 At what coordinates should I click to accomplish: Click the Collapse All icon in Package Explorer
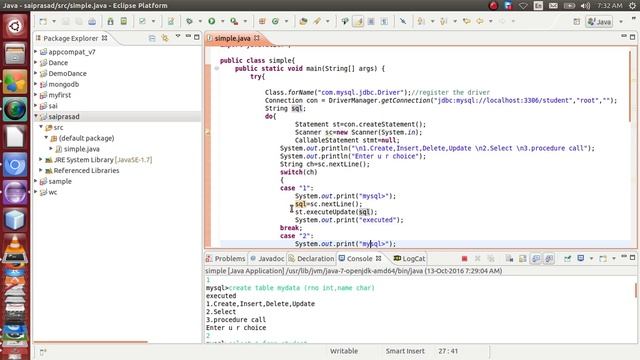[152, 38]
